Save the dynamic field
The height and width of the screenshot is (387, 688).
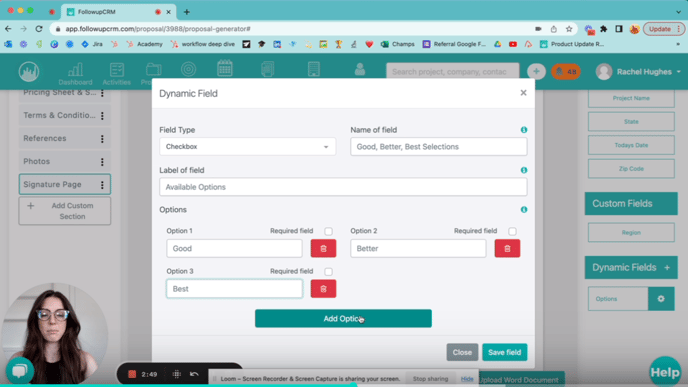click(505, 352)
